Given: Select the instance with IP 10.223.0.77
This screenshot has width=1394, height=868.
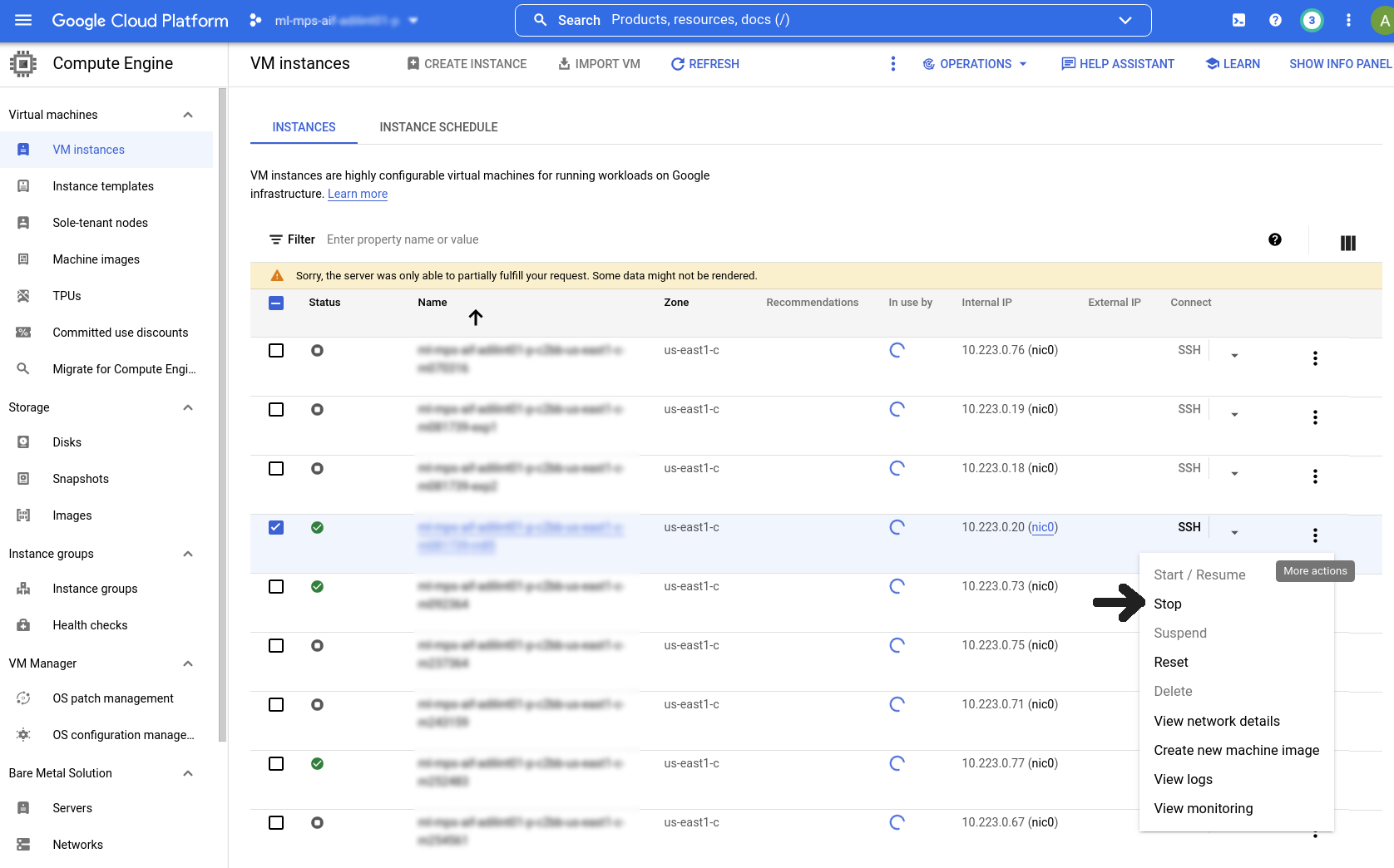Looking at the screenshot, I should coord(276,764).
